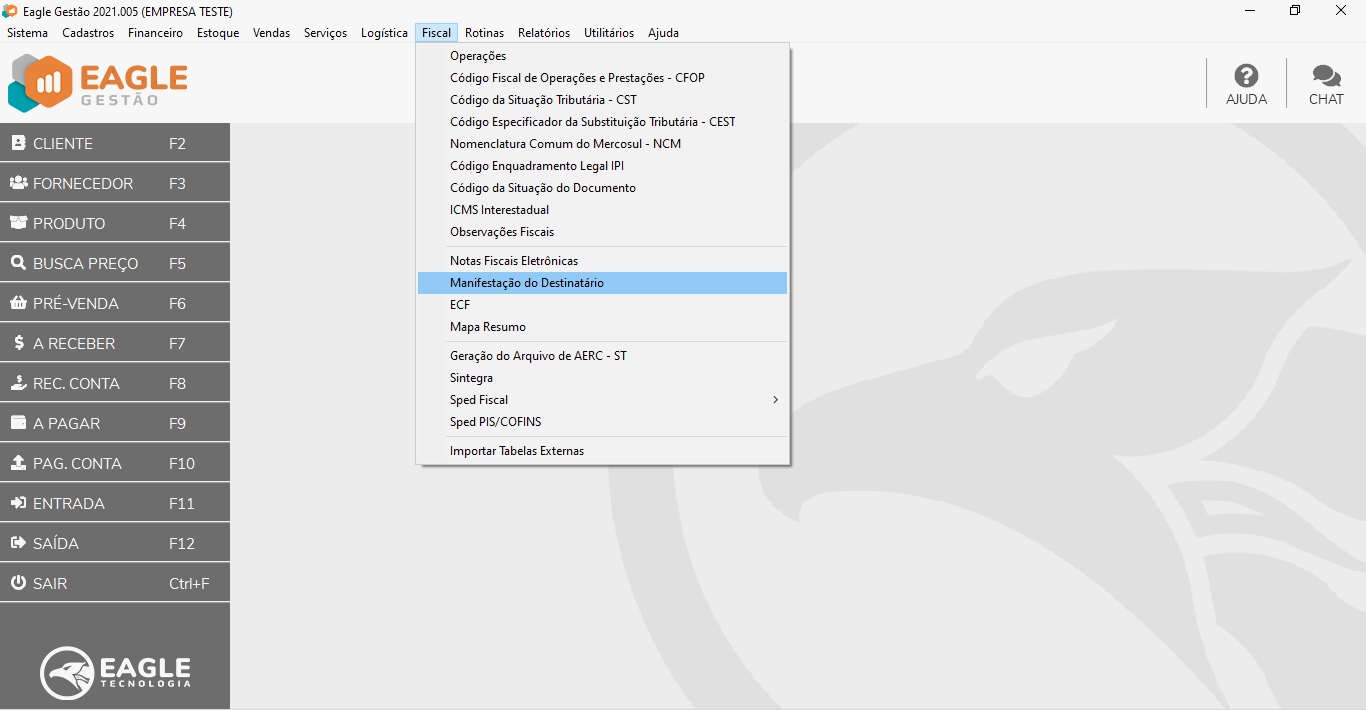The height and width of the screenshot is (710, 1366).
Task: Click the Entrada arrow icon
Action: pyautogui.click(x=18, y=503)
